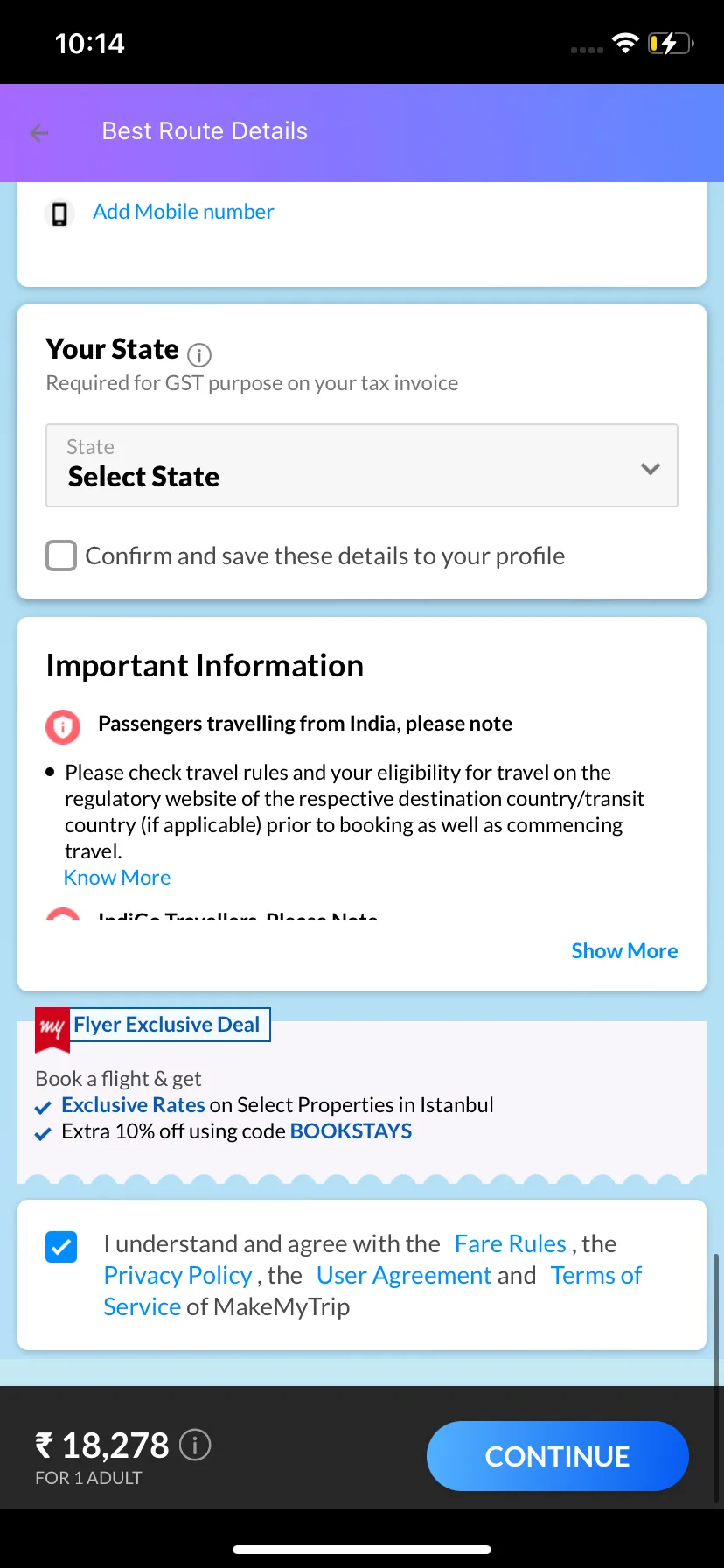Viewport: 724px width, 1568px height.
Task: Tap the back arrow icon
Action: [x=39, y=132]
